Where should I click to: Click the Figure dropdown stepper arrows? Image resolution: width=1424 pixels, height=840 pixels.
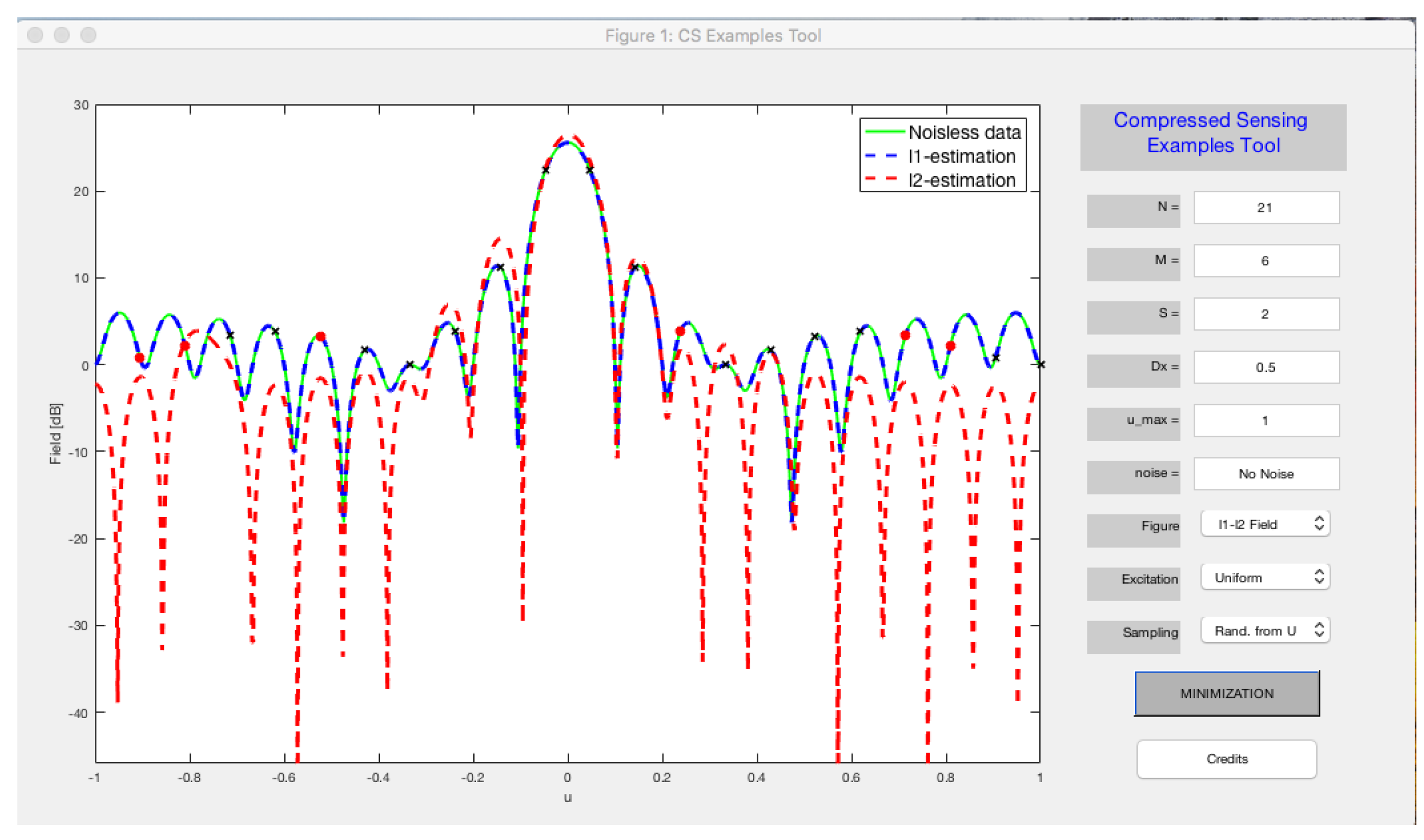[x=1319, y=523]
